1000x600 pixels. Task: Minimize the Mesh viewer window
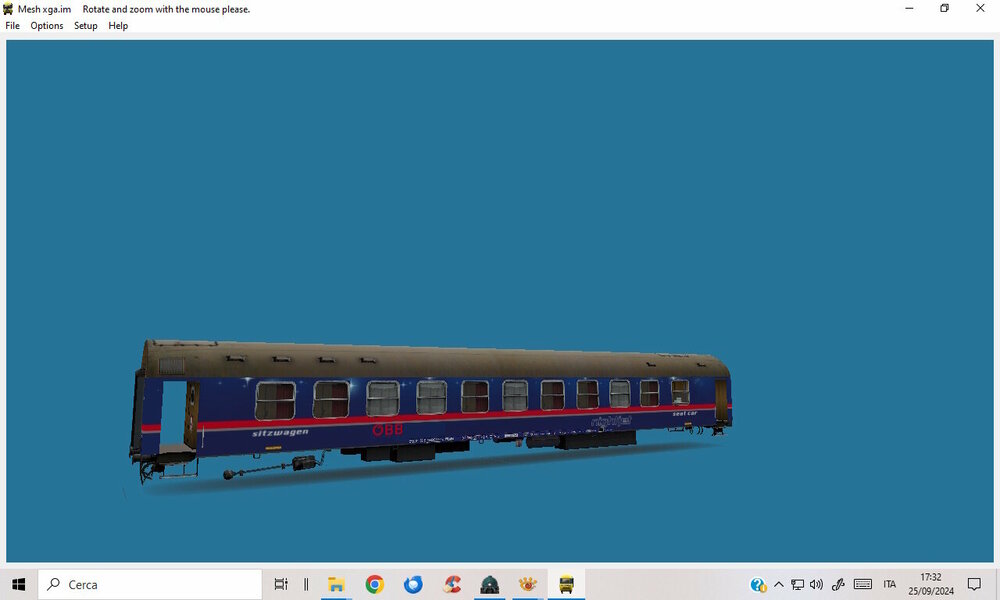[x=909, y=8]
